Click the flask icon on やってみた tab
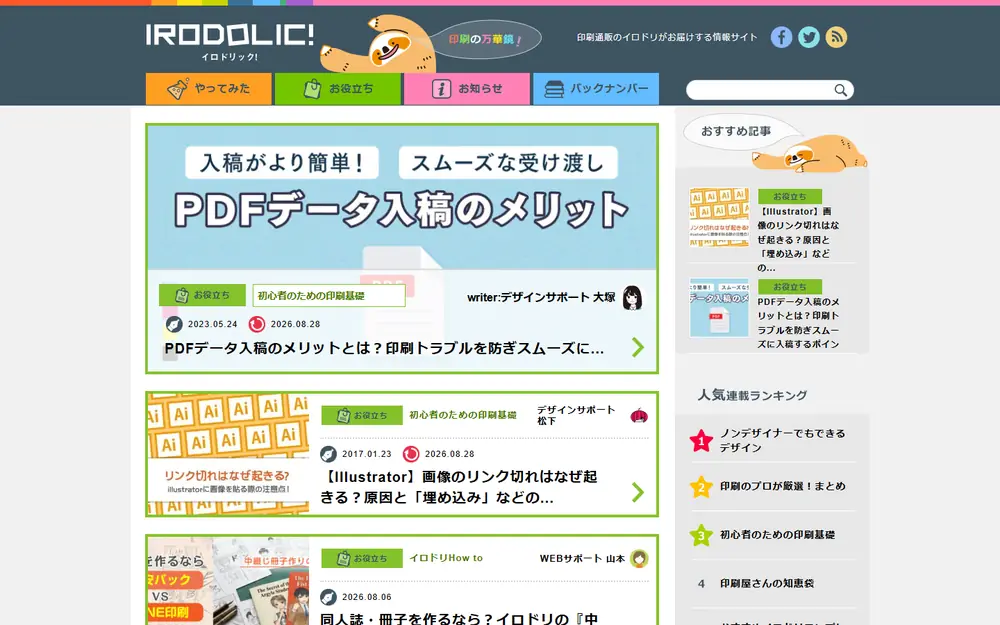This screenshot has height=625, width=1000. pos(177,89)
